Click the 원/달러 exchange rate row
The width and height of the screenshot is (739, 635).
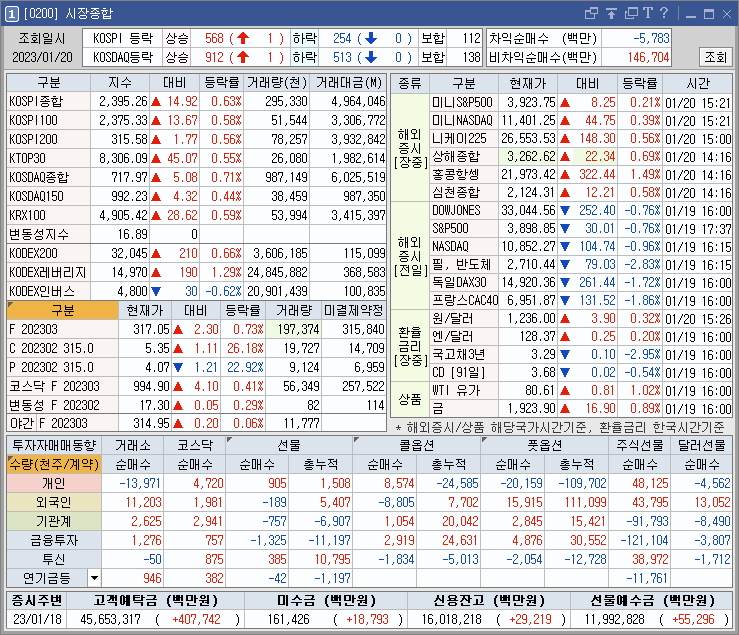pos(581,319)
